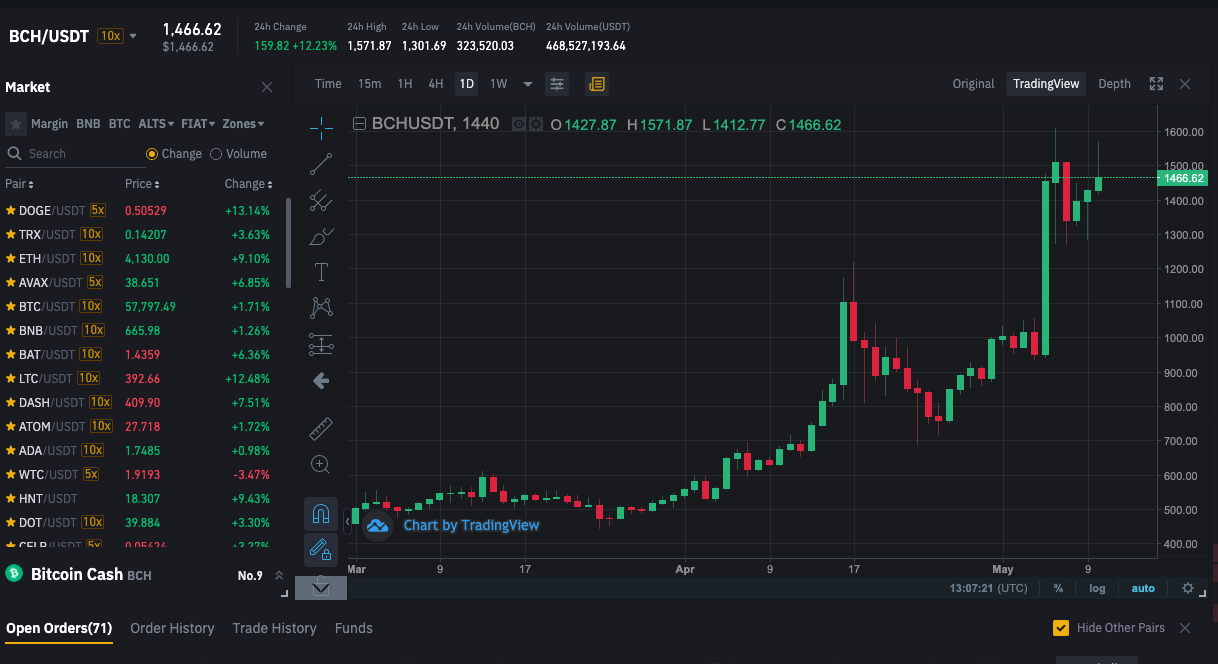Viewport: 1218px width, 664px height.
Task: Open more timeframe intervals dropdown
Action: [x=528, y=84]
